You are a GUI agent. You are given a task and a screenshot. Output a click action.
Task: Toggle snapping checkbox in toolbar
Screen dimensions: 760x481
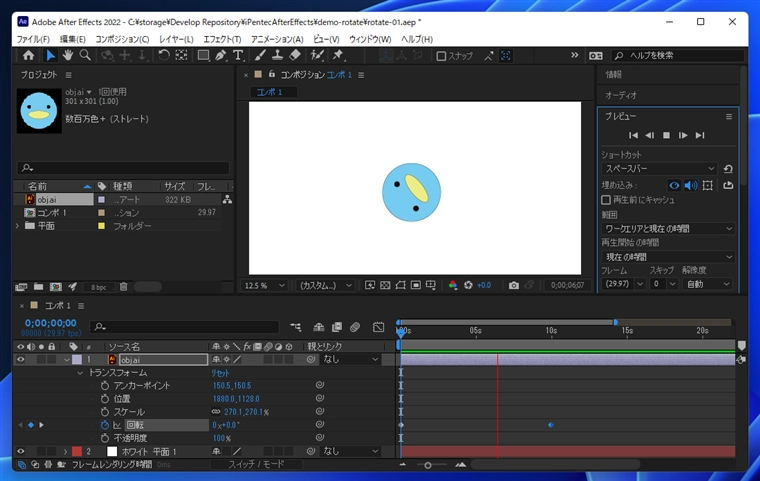coord(441,56)
